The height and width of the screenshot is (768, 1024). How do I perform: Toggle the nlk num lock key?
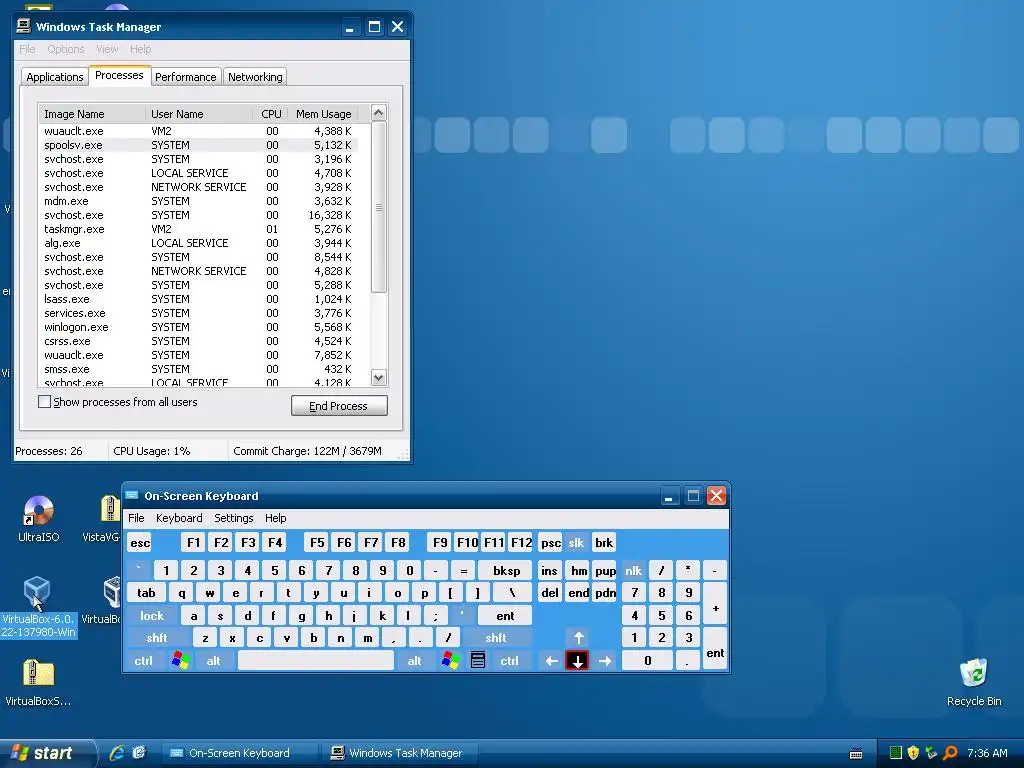633,571
